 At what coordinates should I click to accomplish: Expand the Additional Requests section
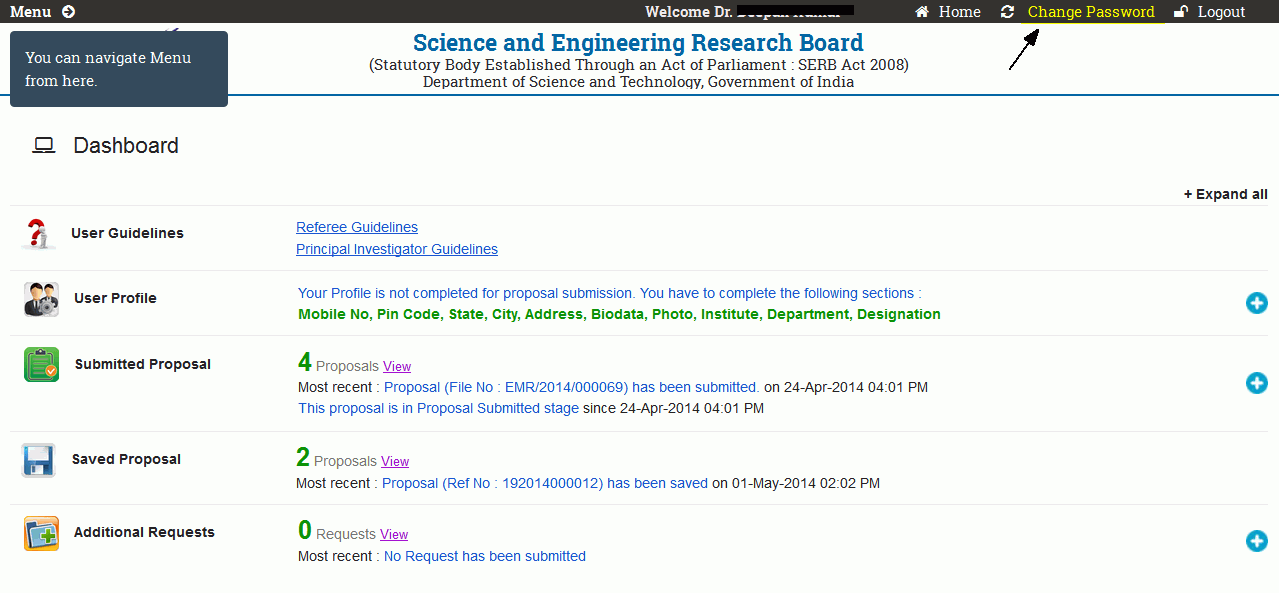point(1256,541)
